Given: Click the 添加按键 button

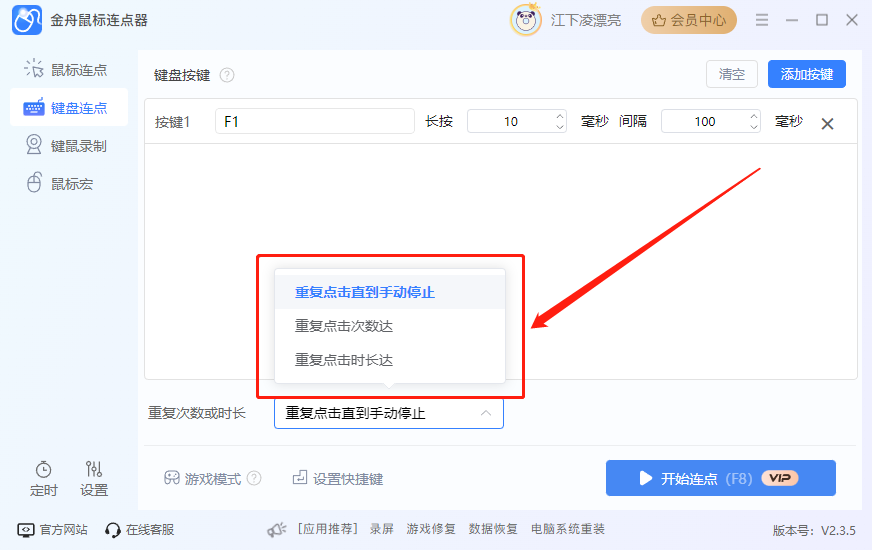Looking at the screenshot, I should pyautogui.click(x=806, y=74).
